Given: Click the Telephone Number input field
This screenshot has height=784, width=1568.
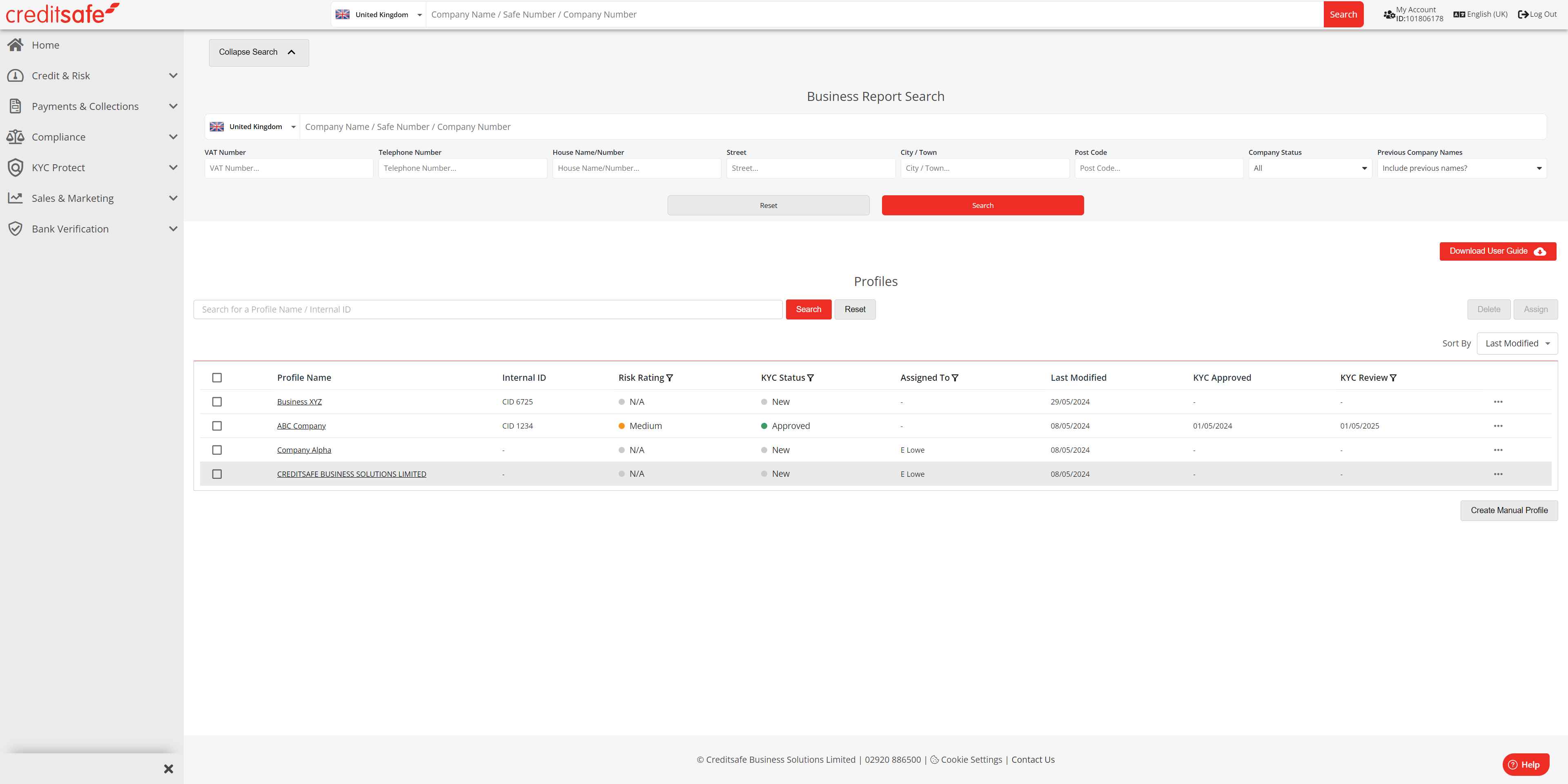Looking at the screenshot, I should point(463,168).
